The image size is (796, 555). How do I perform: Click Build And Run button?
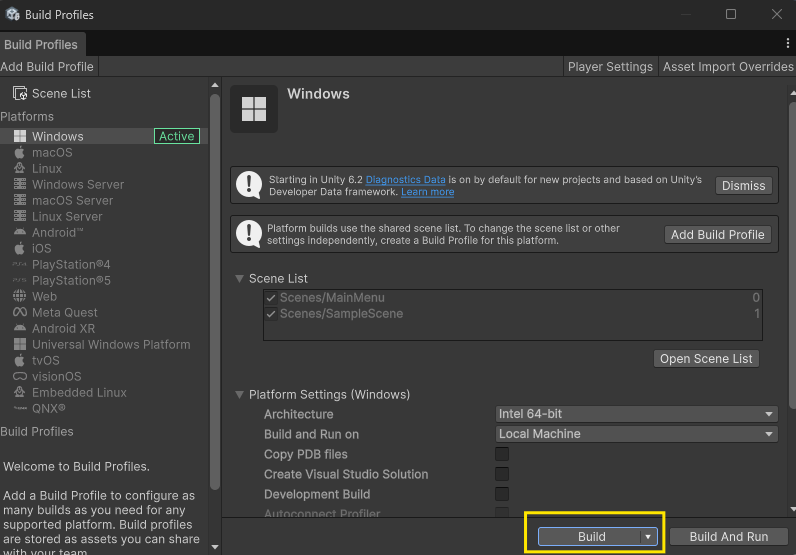pos(728,537)
